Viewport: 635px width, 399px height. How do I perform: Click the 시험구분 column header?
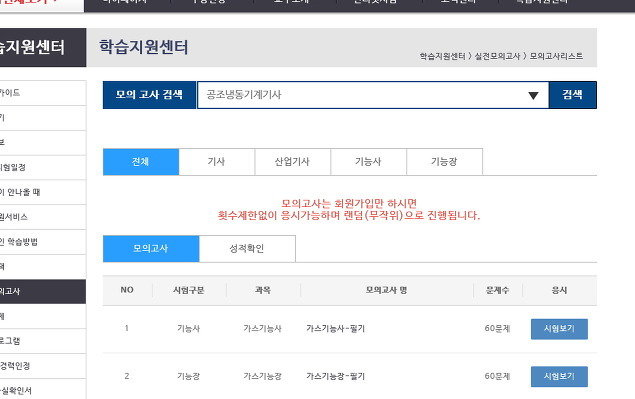tap(188, 290)
